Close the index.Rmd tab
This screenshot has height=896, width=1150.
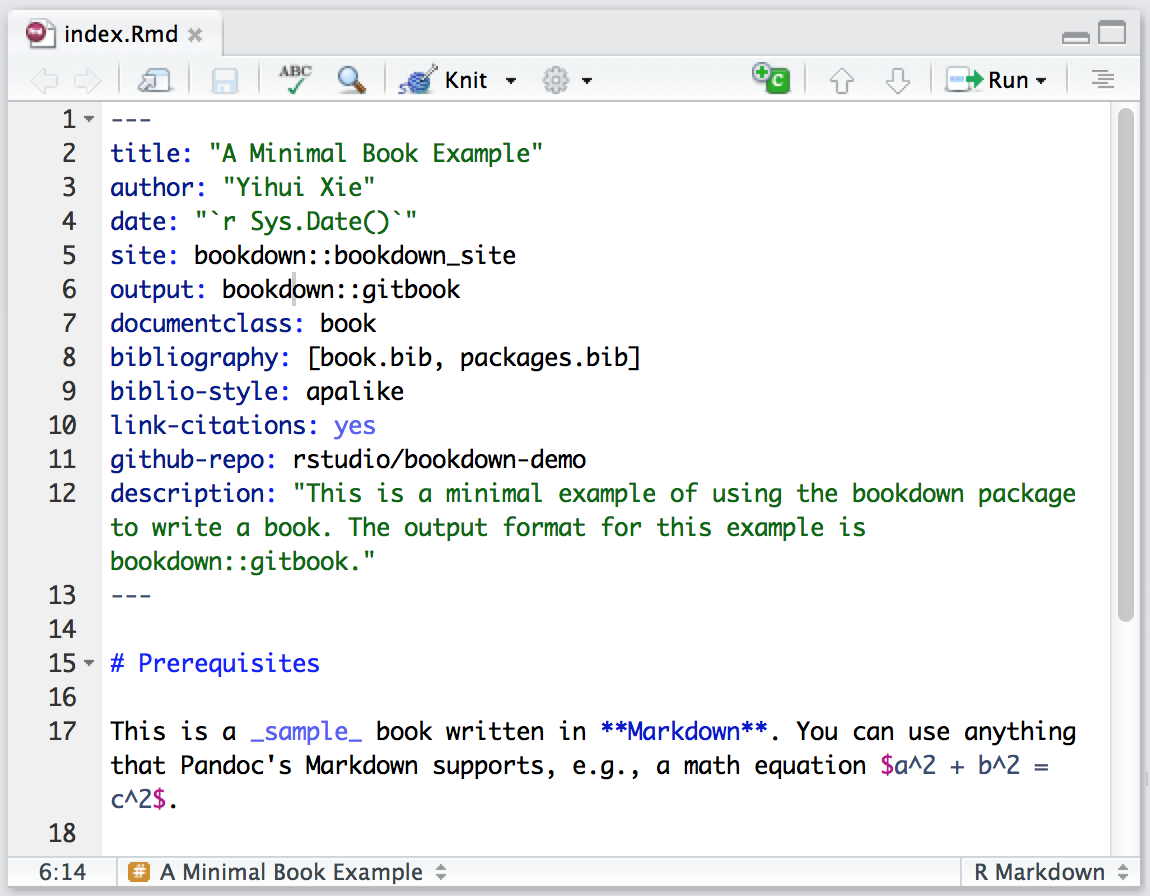(x=195, y=35)
